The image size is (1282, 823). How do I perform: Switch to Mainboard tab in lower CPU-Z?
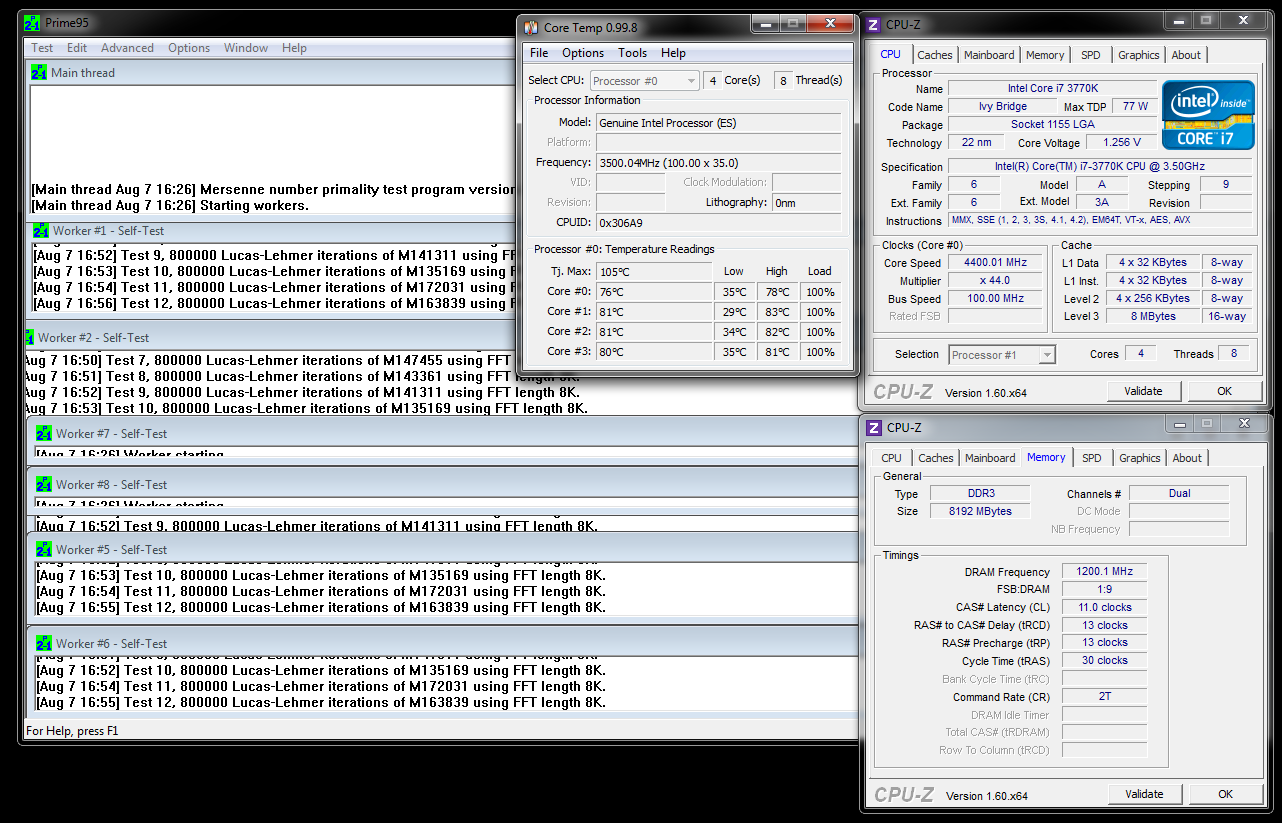point(990,458)
